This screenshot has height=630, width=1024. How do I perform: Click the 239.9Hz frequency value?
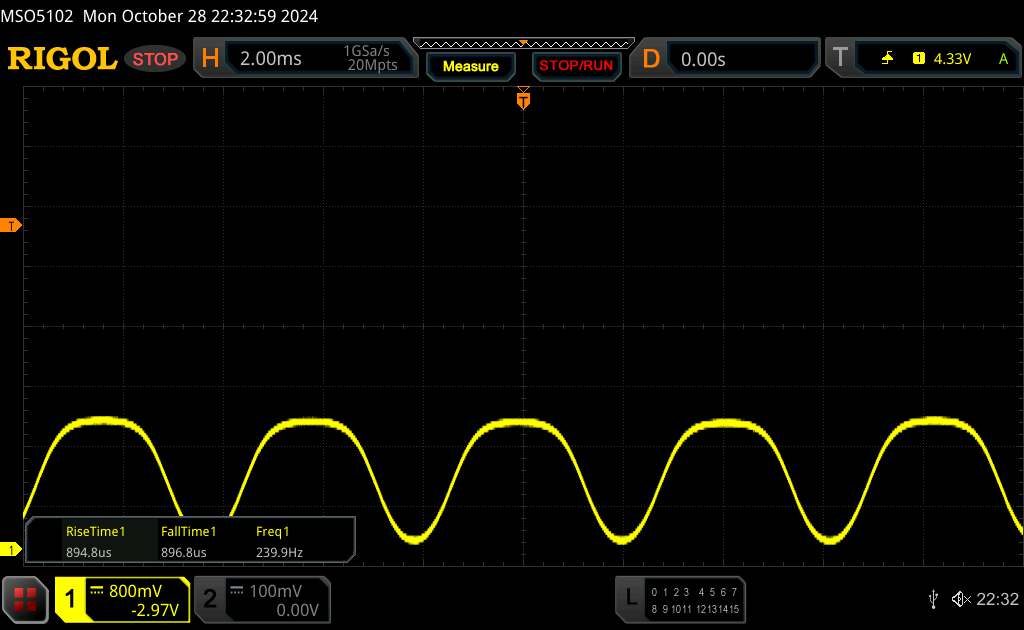point(279,552)
